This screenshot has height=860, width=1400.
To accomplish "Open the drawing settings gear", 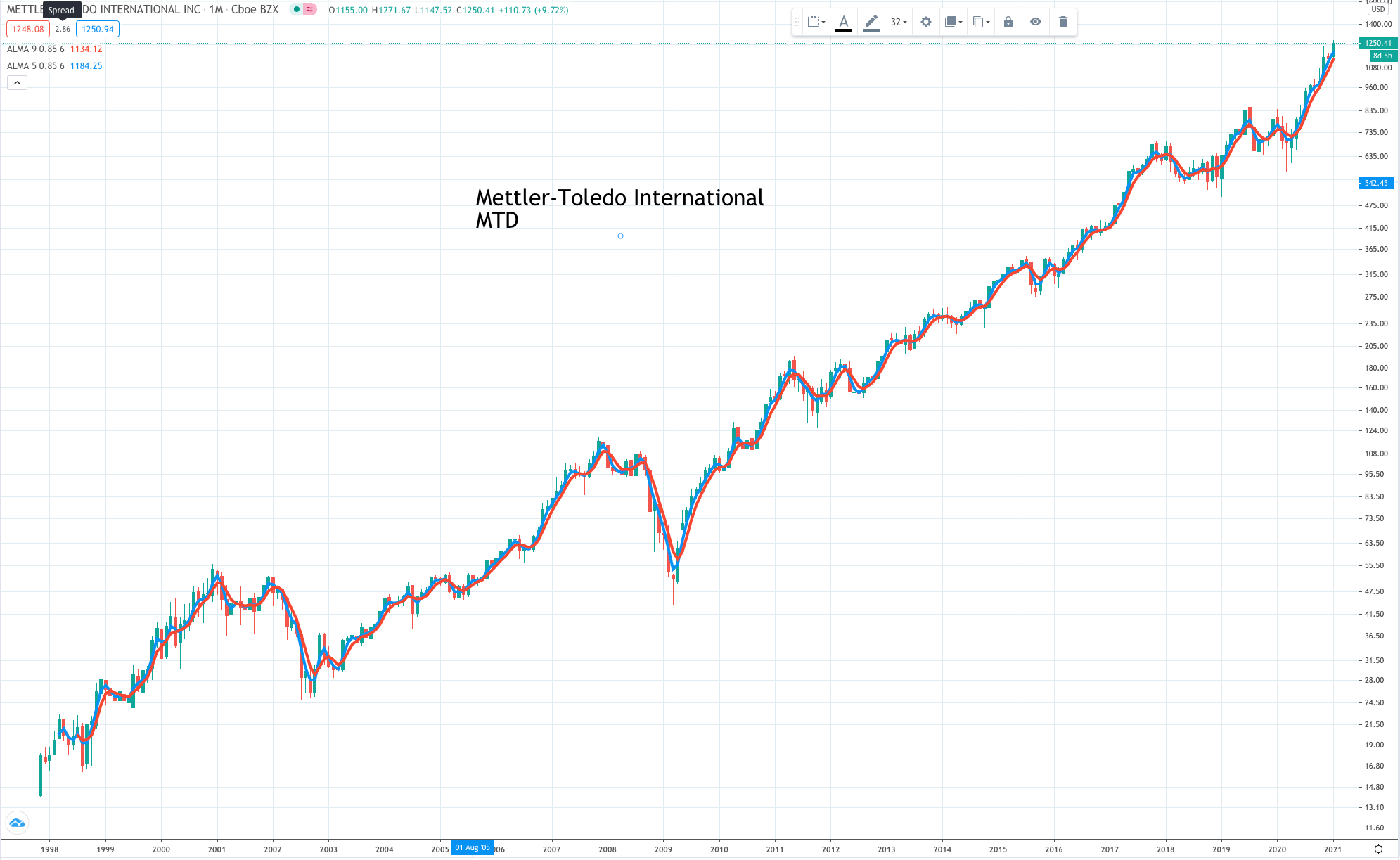I will coord(926,23).
